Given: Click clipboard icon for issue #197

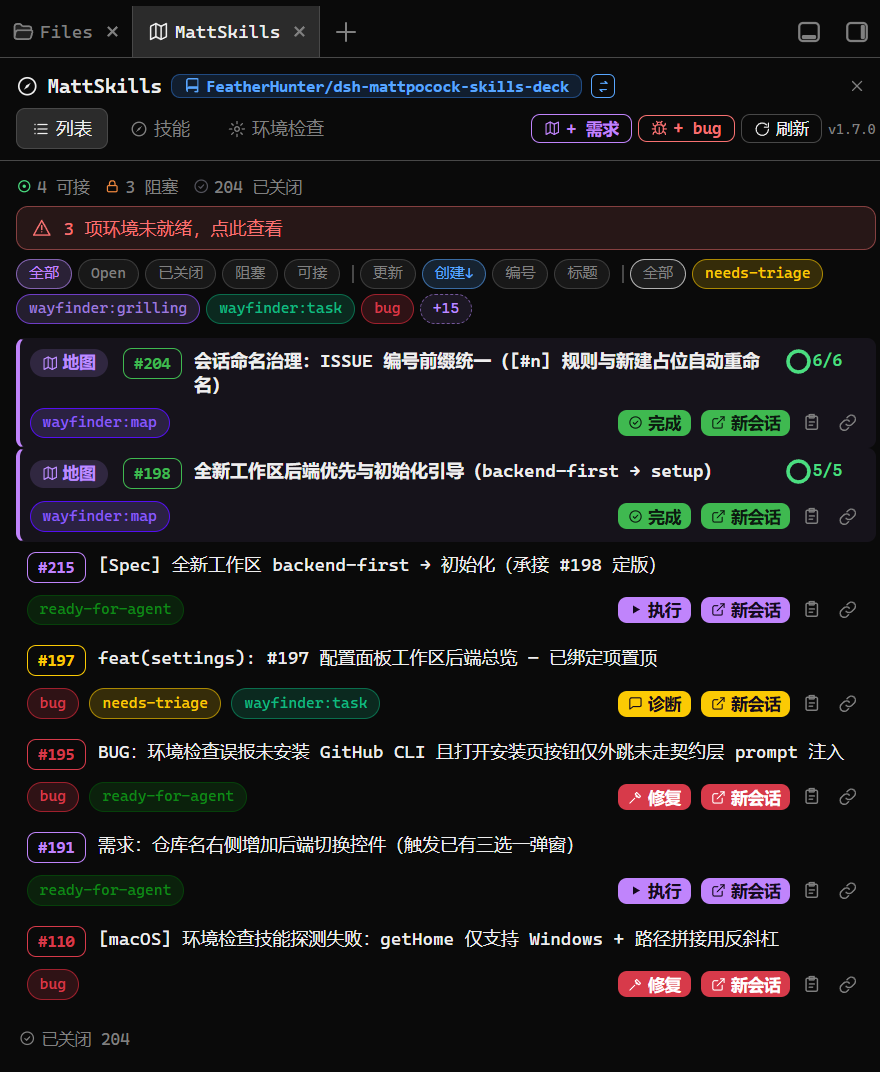Looking at the screenshot, I should 812,703.
